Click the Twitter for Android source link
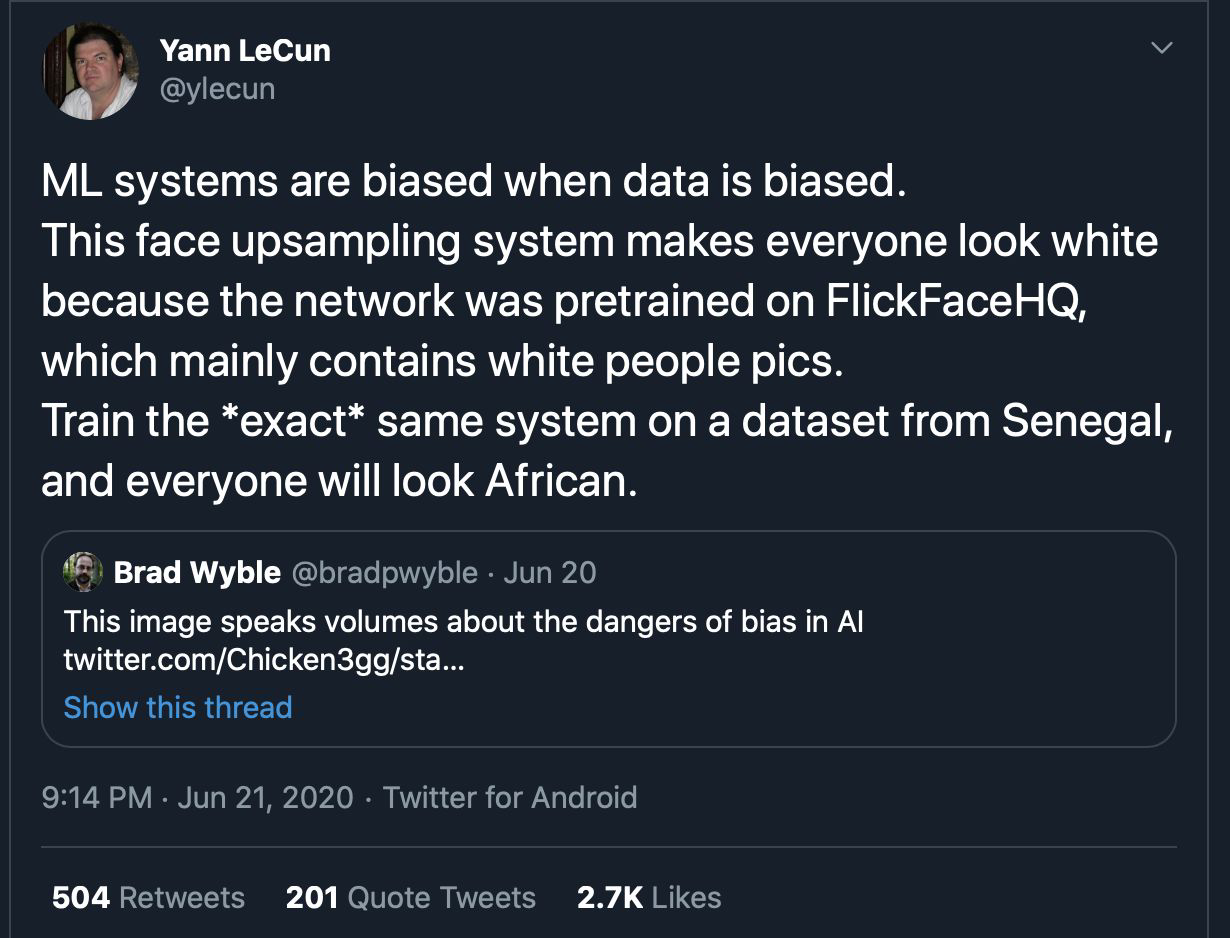The image size is (1230, 938). click(509, 797)
